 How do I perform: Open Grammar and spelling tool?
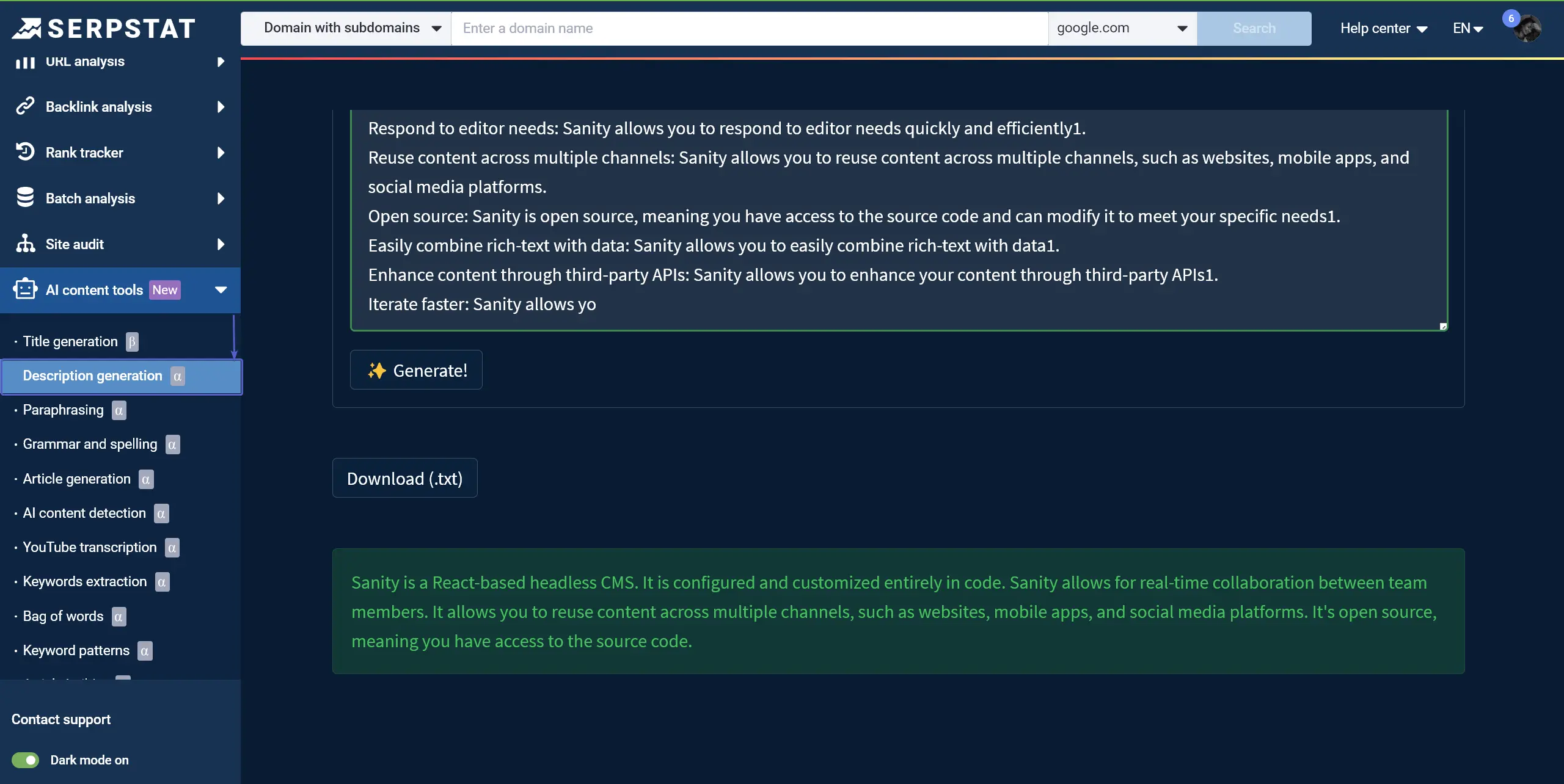tap(90, 444)
